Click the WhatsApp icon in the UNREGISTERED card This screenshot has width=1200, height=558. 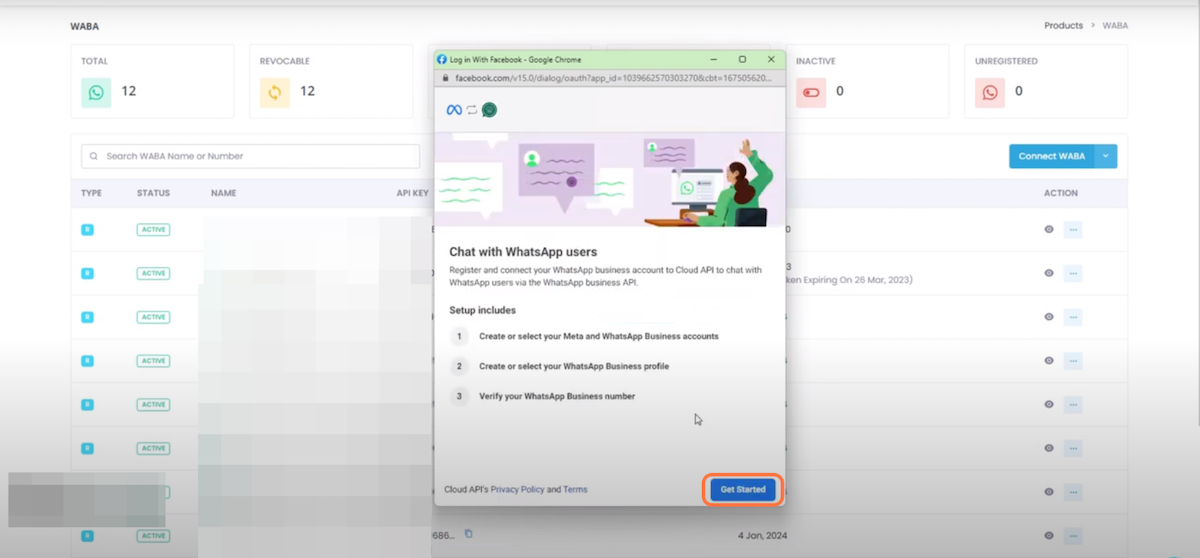990,92
